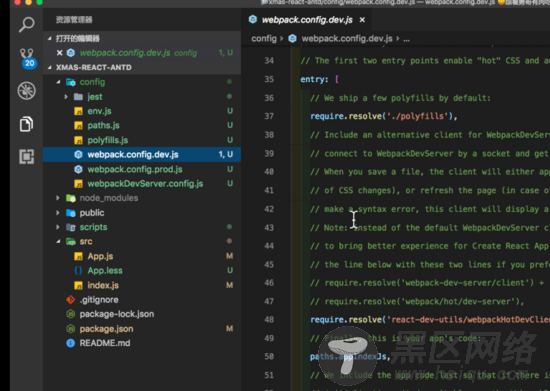This screenshot has width=550, height=391.
Task: Open package.json file
Action: 106,329
